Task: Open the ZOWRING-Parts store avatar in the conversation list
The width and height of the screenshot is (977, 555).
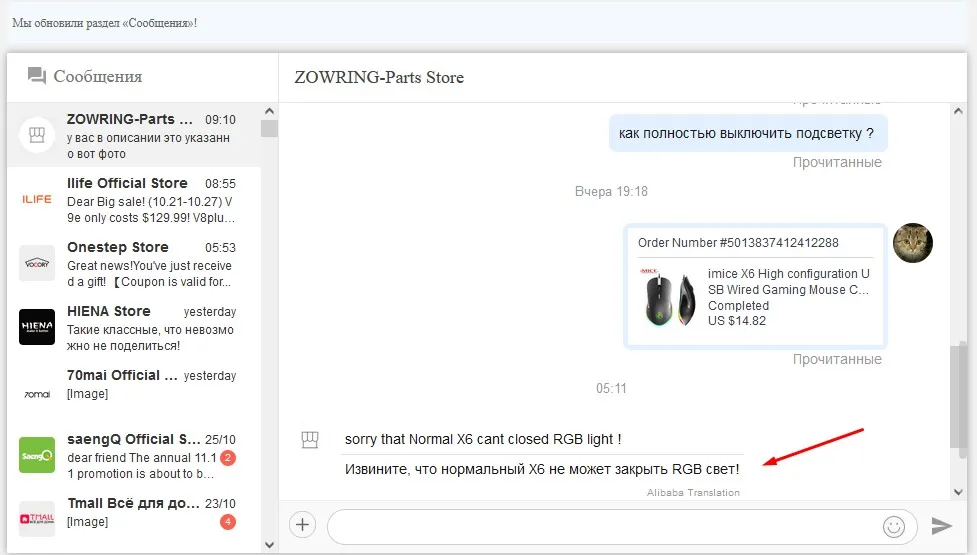Action: 37,135
